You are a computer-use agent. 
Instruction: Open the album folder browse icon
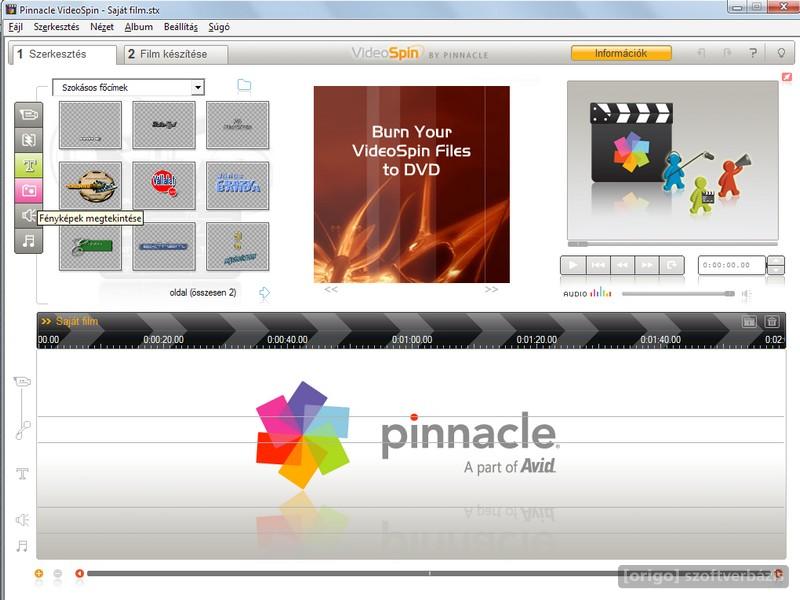click(244, 85)
